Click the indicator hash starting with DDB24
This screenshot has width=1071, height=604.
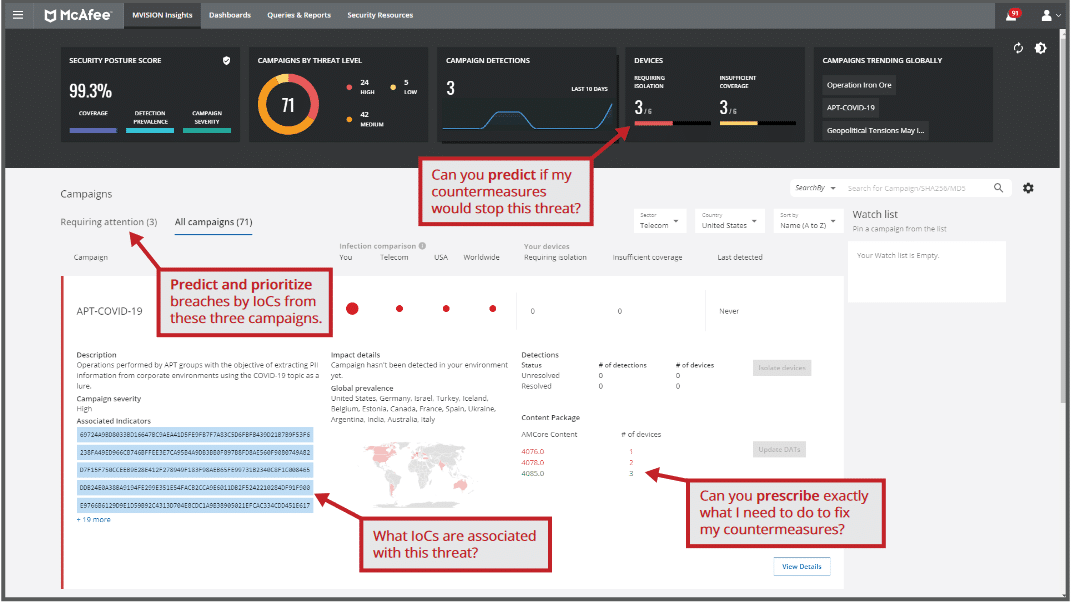click(x=195, y=488)
